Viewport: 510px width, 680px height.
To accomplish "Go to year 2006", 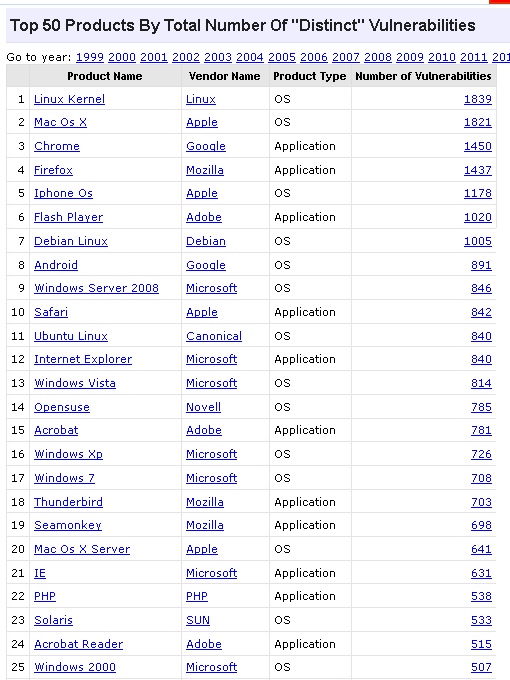I will 314,57.
